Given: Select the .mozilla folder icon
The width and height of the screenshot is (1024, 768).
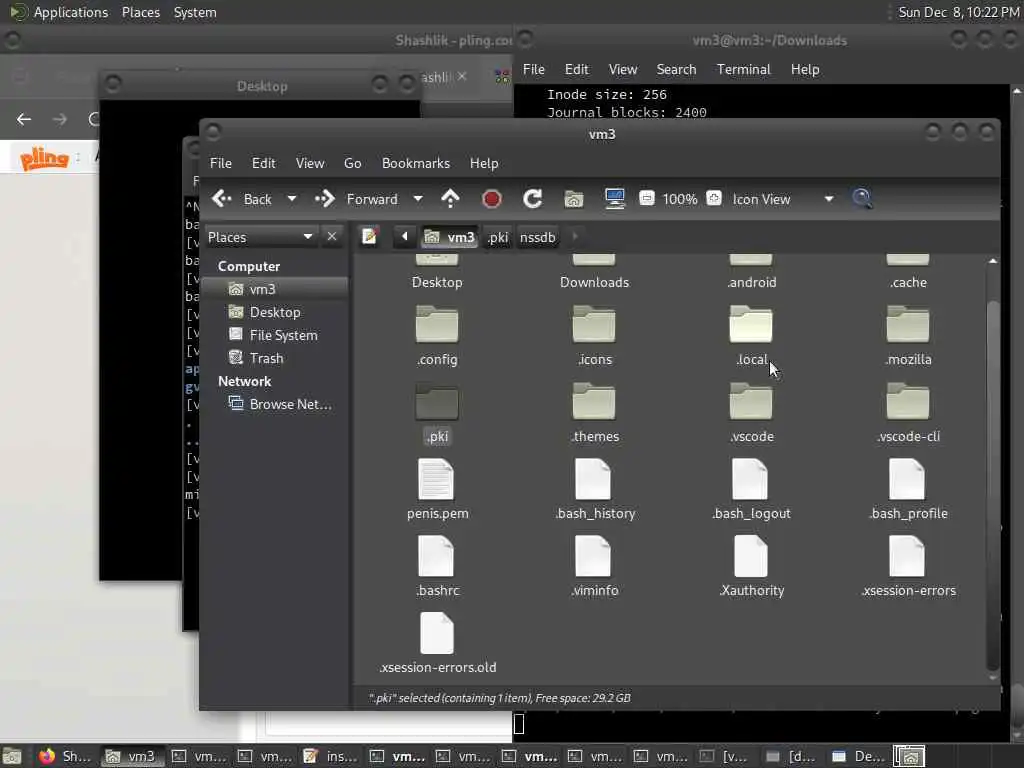Looking at the screenshot, I should point(908,325).
